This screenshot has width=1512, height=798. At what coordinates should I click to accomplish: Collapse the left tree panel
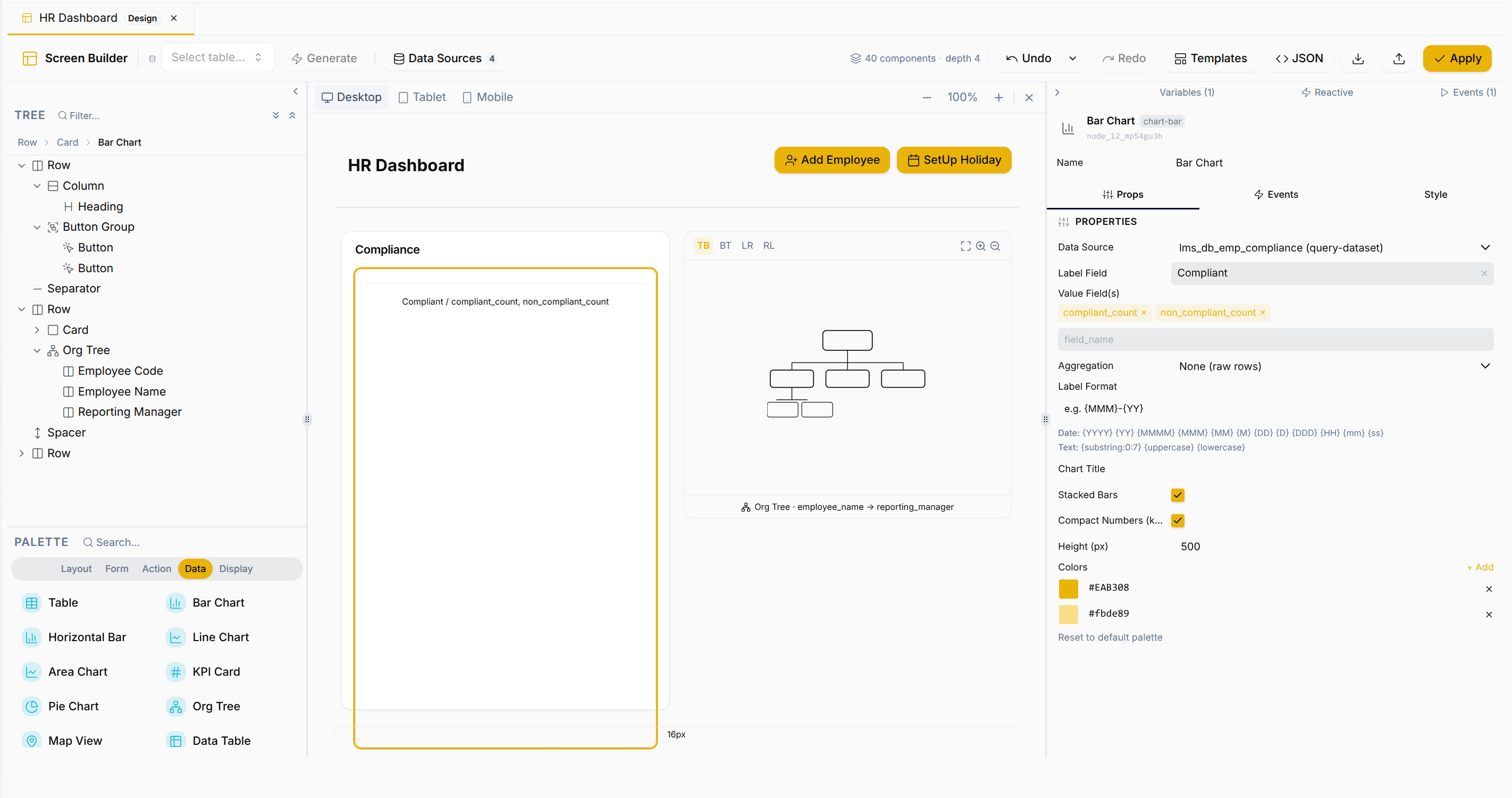pyautogui.click(x=295, y=91)
